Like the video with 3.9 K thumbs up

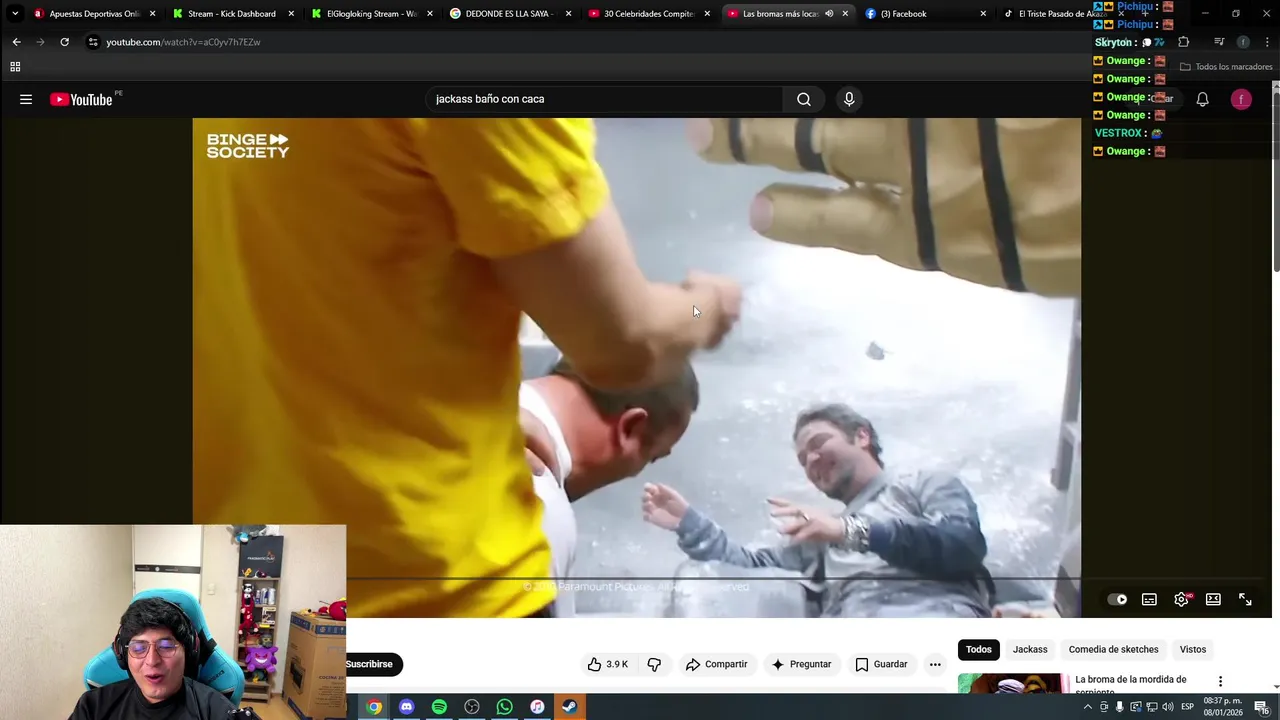[608, 664]
